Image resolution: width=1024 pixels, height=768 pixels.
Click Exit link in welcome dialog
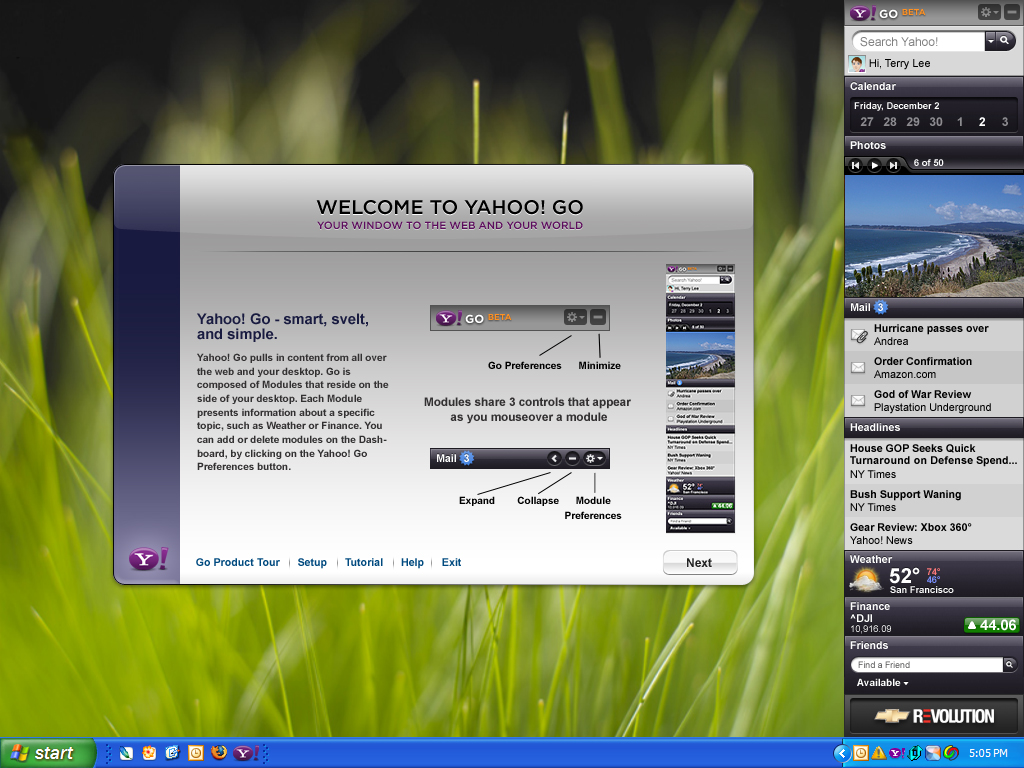pos(451,562)
